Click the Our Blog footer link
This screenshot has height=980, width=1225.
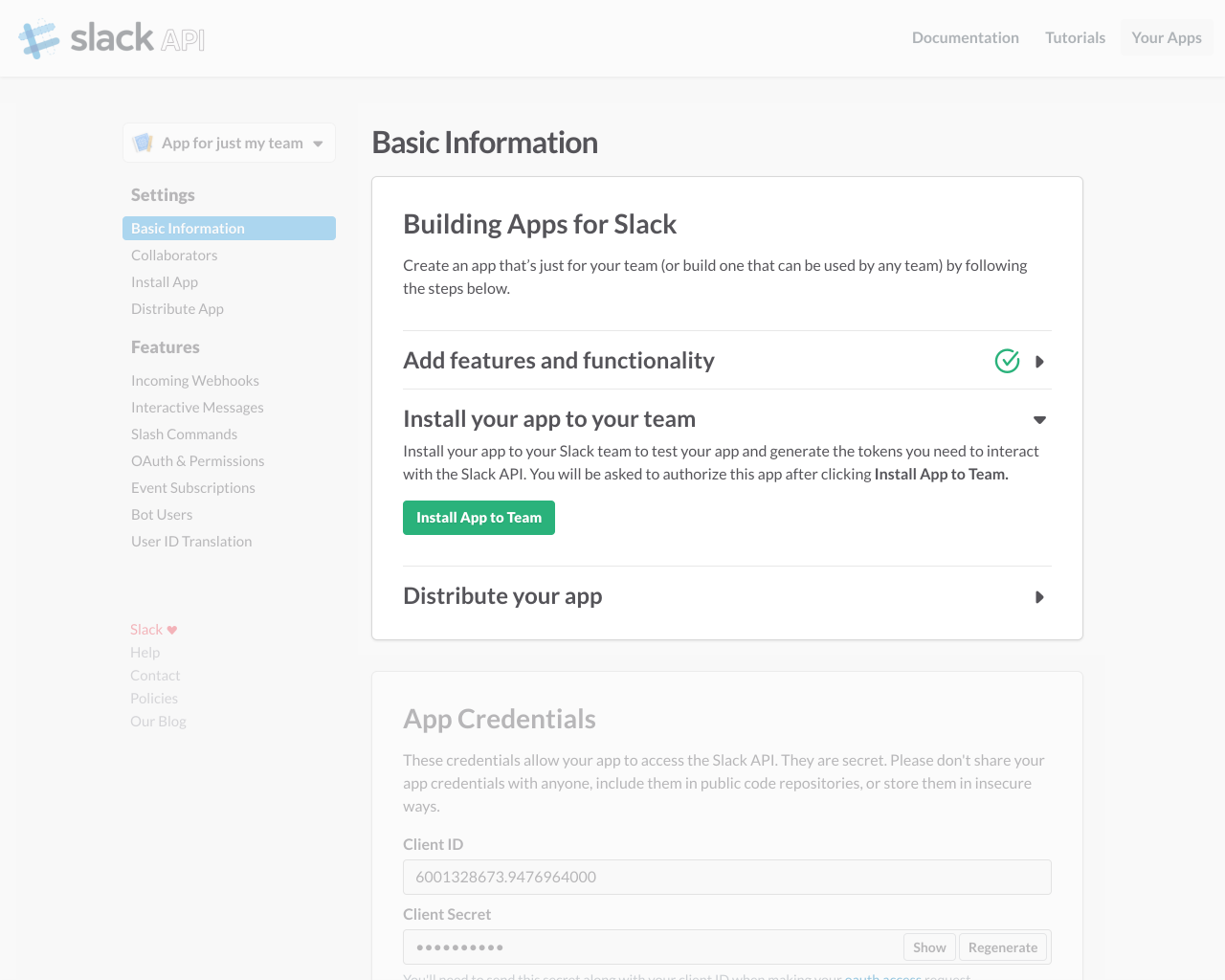(x=158, y=722)
